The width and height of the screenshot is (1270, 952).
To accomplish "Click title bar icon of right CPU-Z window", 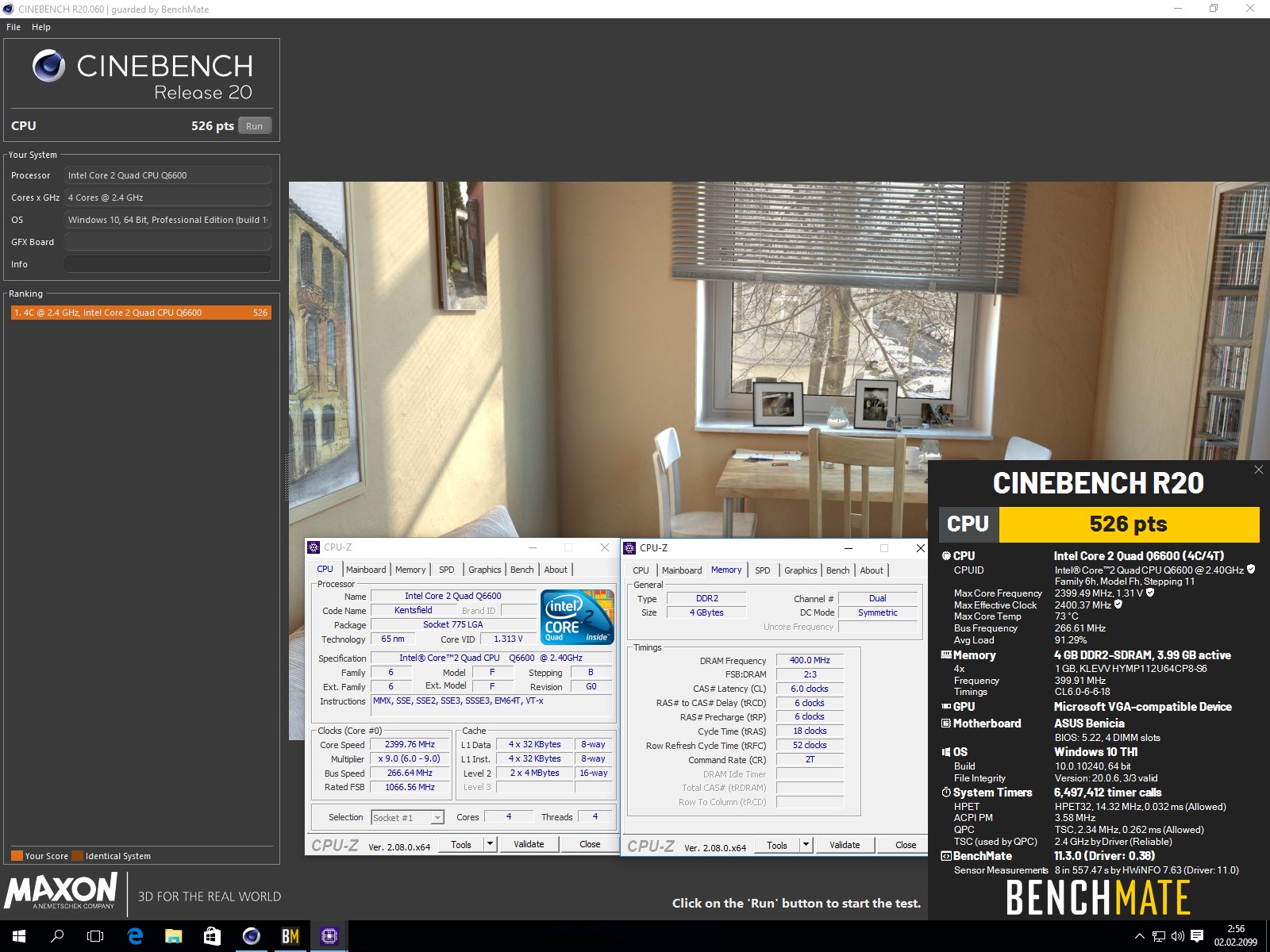I will (x=629, y=548).
